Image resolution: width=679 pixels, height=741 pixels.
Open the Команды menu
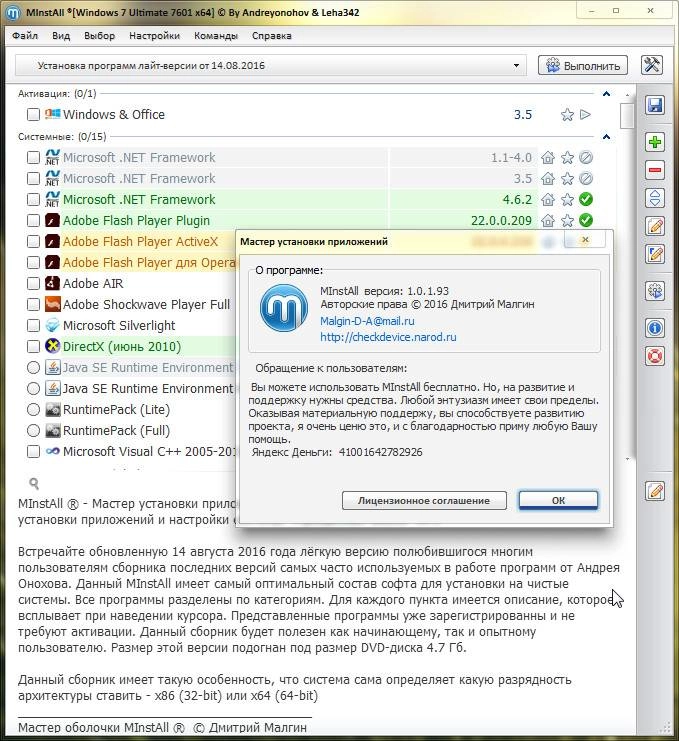click(x=216, y=36)
